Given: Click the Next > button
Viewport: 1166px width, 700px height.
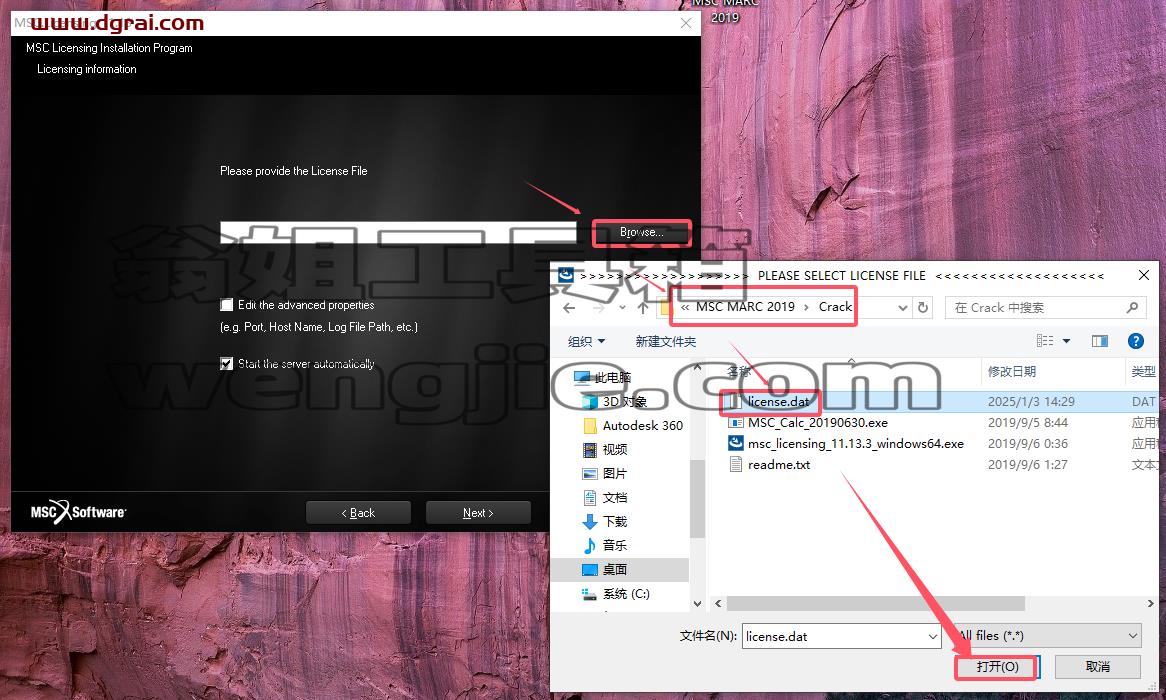Looking at the screenshot, I should (478, 513).
